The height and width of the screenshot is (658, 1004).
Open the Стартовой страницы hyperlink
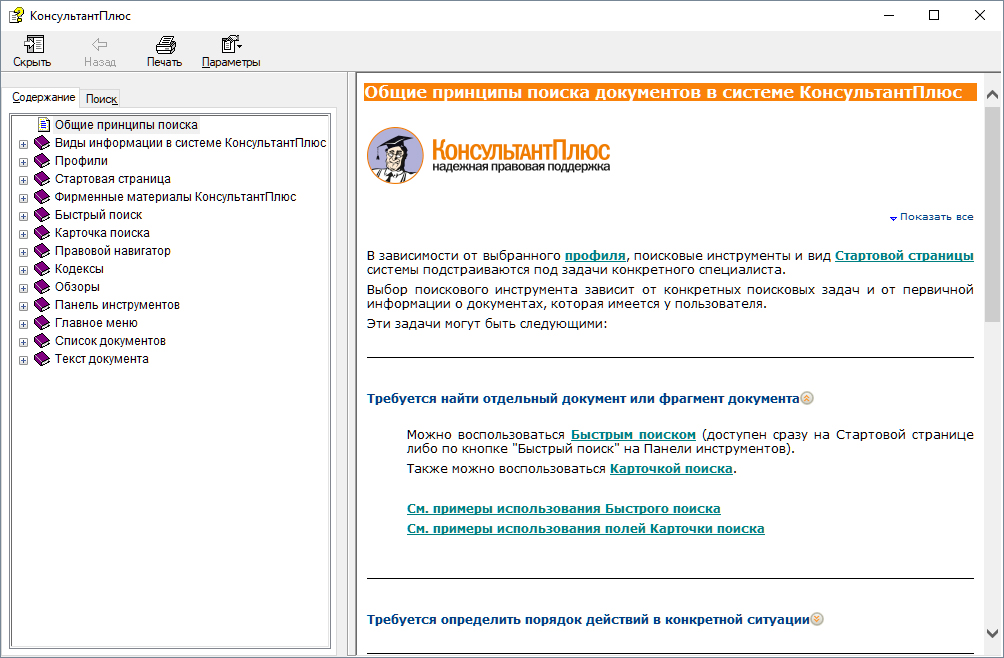[x=904, y=255]
